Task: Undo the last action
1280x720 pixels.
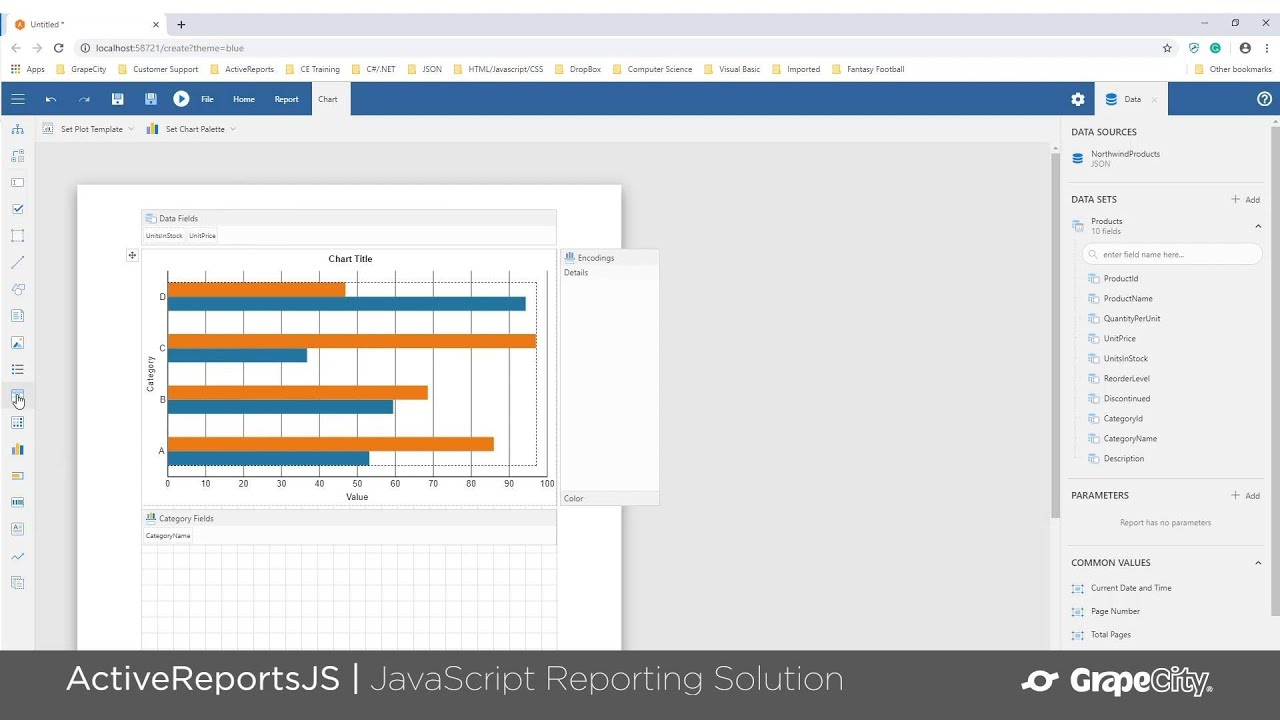Action: (51, 99)
